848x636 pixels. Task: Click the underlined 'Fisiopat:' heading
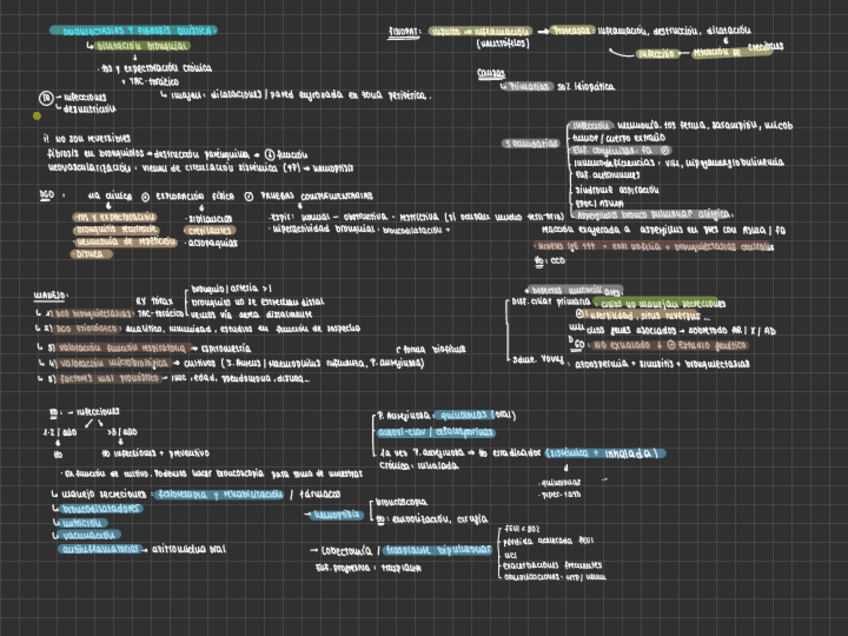(404, 32)
